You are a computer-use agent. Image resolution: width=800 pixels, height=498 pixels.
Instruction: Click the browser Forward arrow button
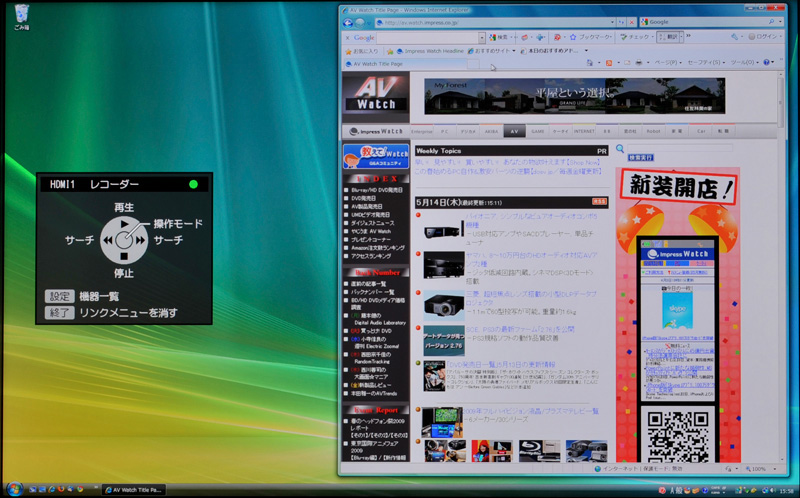[x=360, y=22]
